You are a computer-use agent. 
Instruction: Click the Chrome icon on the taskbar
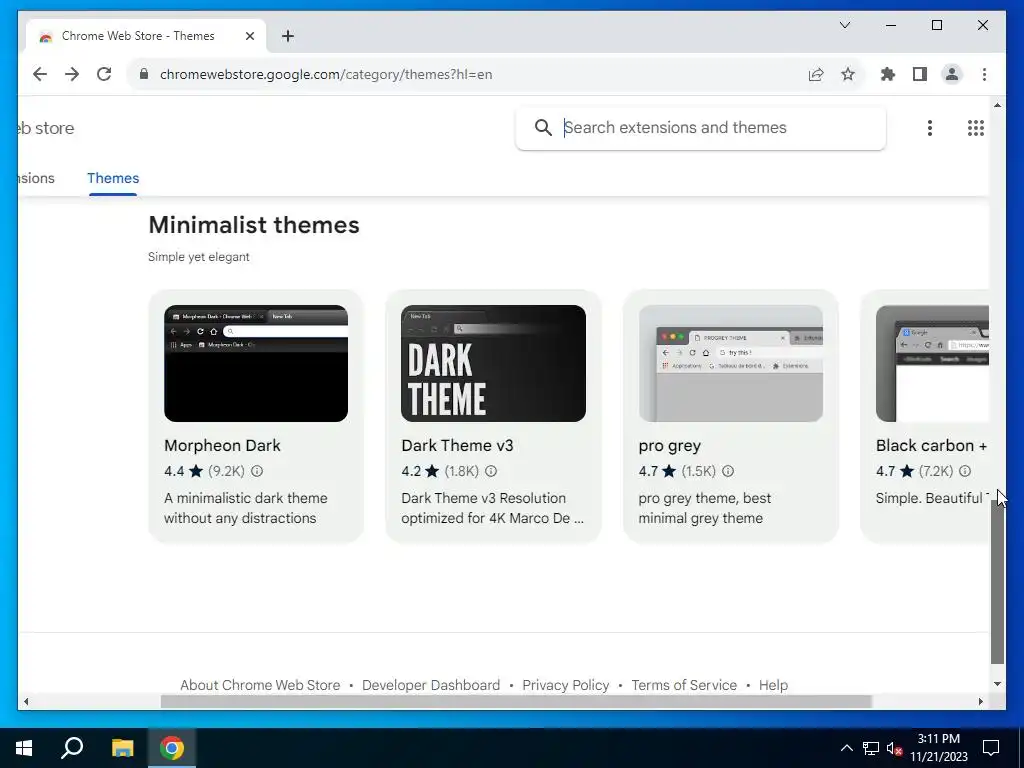click(x=172, y=748)
